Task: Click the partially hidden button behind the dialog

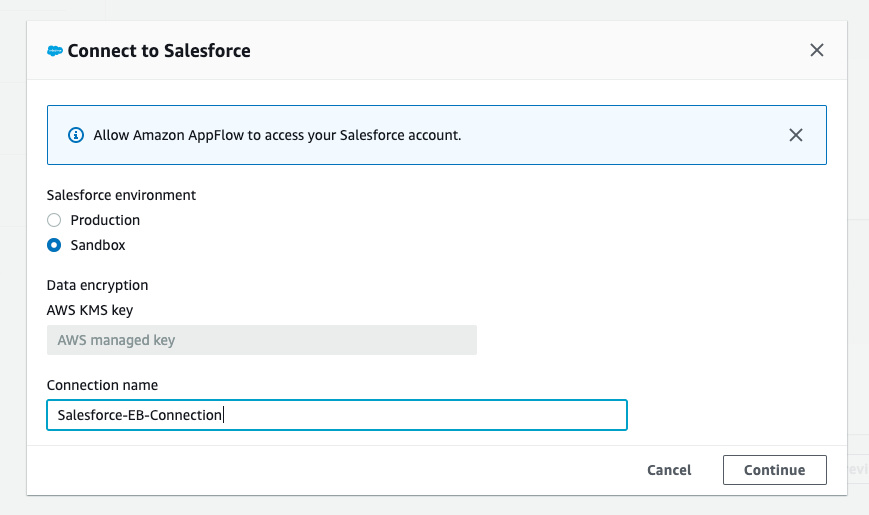Action: click(x=857, y=469)
